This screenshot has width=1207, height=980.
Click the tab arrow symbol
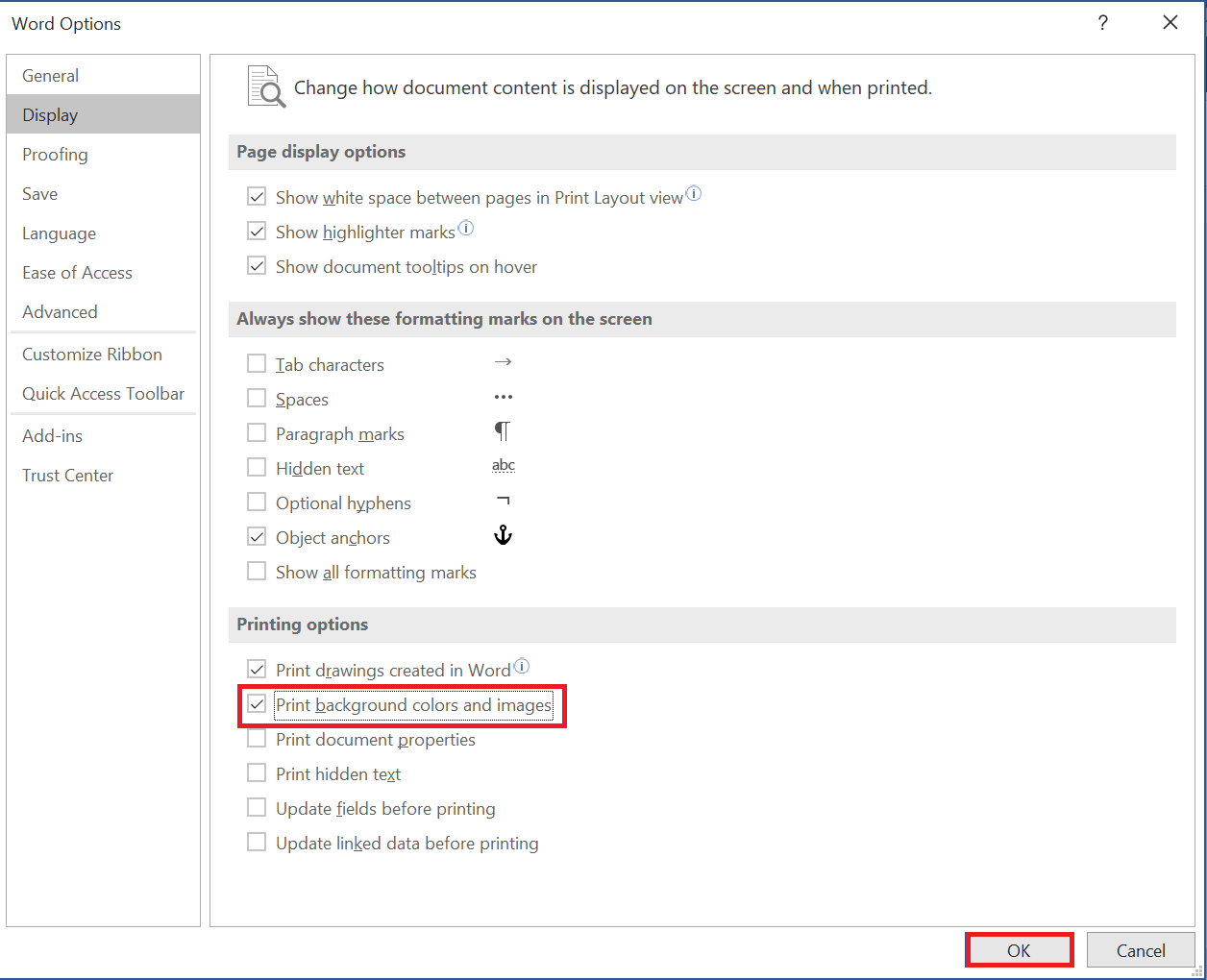coord(503,363)
